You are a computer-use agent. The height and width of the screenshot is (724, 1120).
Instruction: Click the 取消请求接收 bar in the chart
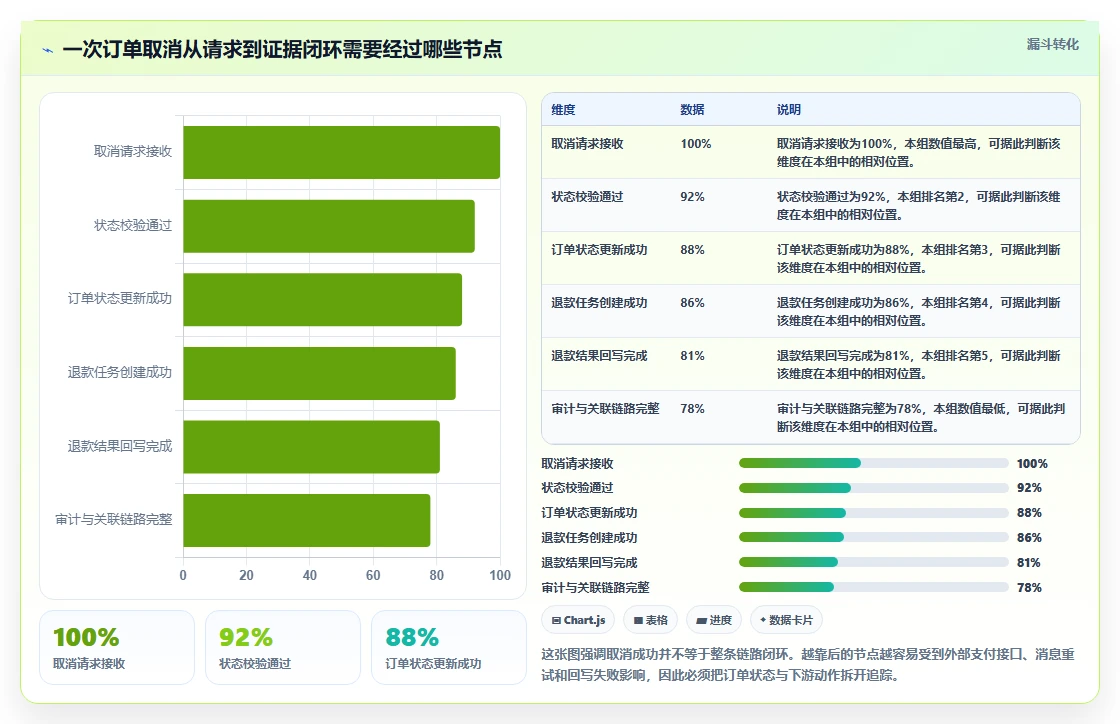(341, 152)
